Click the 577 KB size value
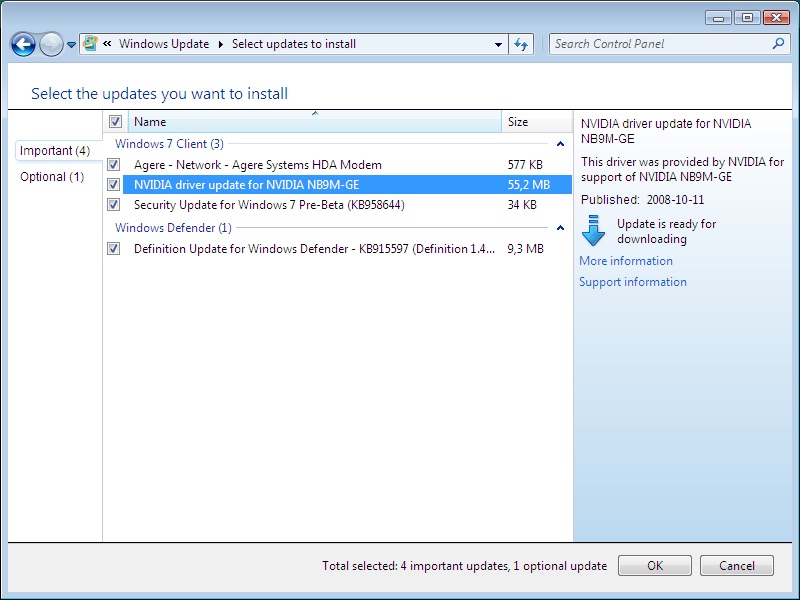This screenshot has width=800, height=600. click(525, 165)
